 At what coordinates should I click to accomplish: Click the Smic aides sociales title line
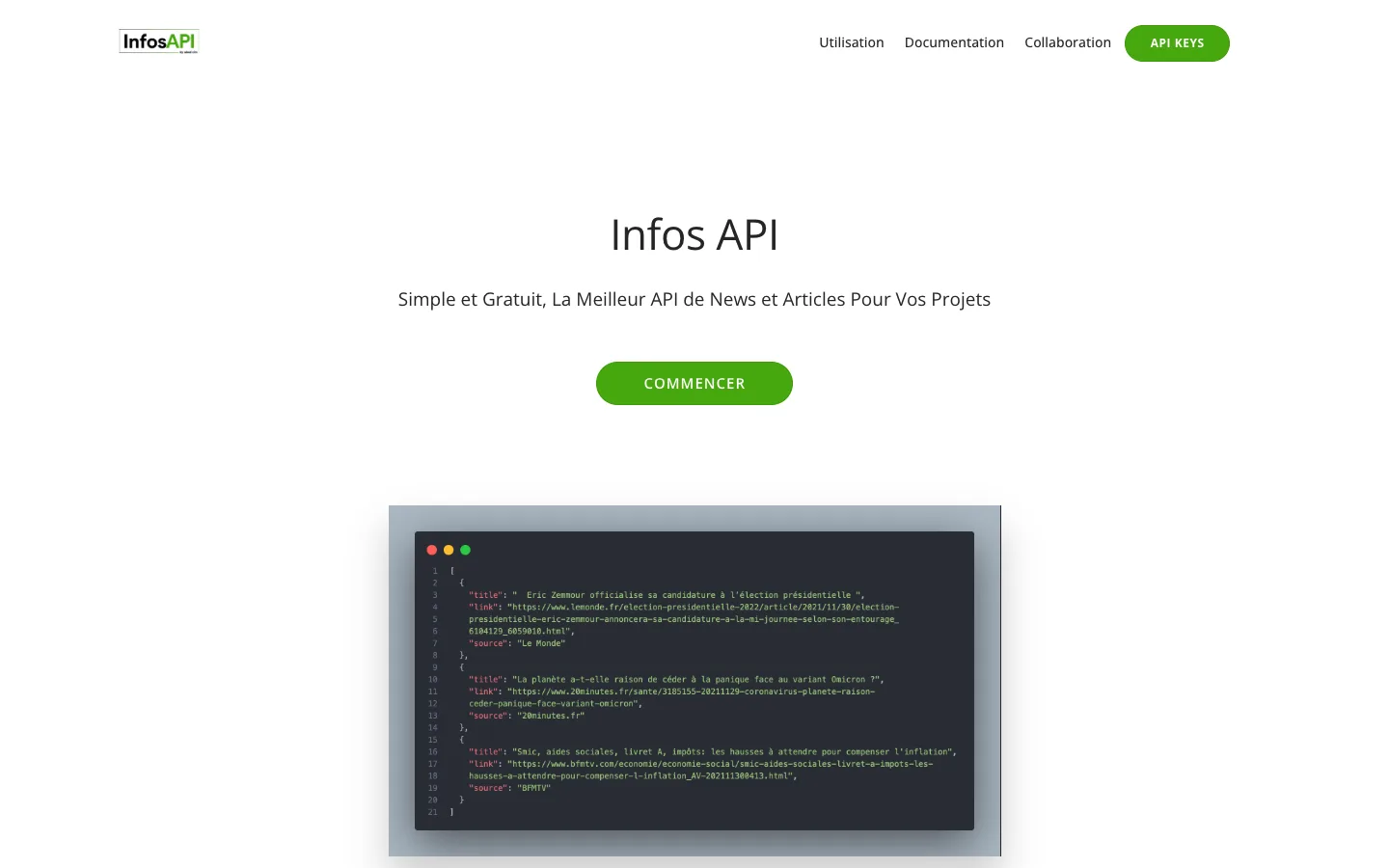pyautogui.click(x=713, y=751)
